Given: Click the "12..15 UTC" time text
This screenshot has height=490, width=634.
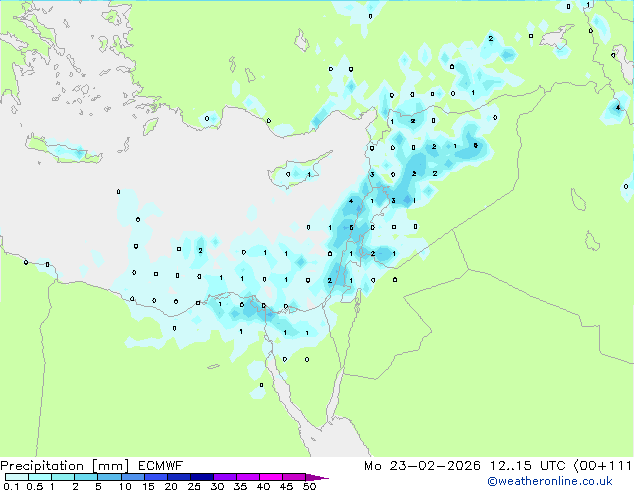Looking at the screenshot, I should point(527,466).
